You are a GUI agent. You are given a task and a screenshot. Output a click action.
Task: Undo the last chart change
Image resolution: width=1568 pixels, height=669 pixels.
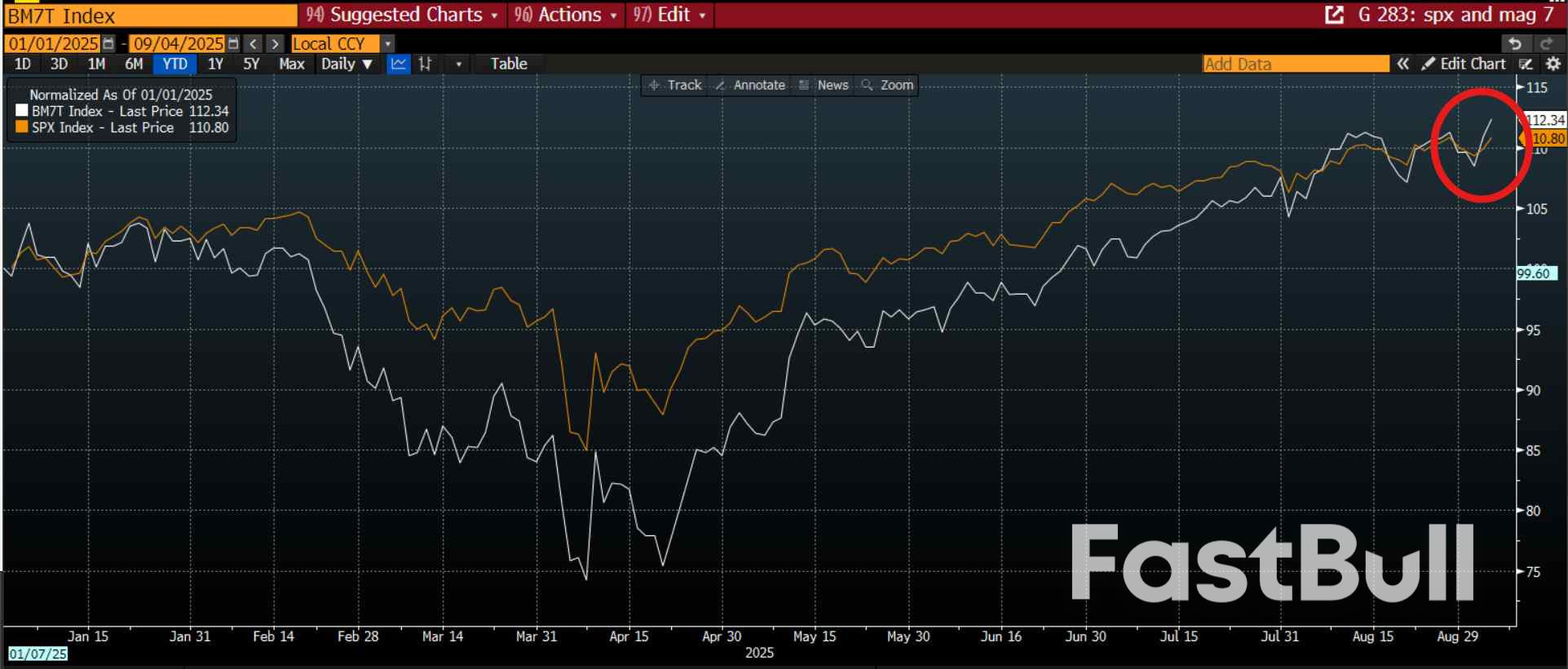(x=1515, y=44)
